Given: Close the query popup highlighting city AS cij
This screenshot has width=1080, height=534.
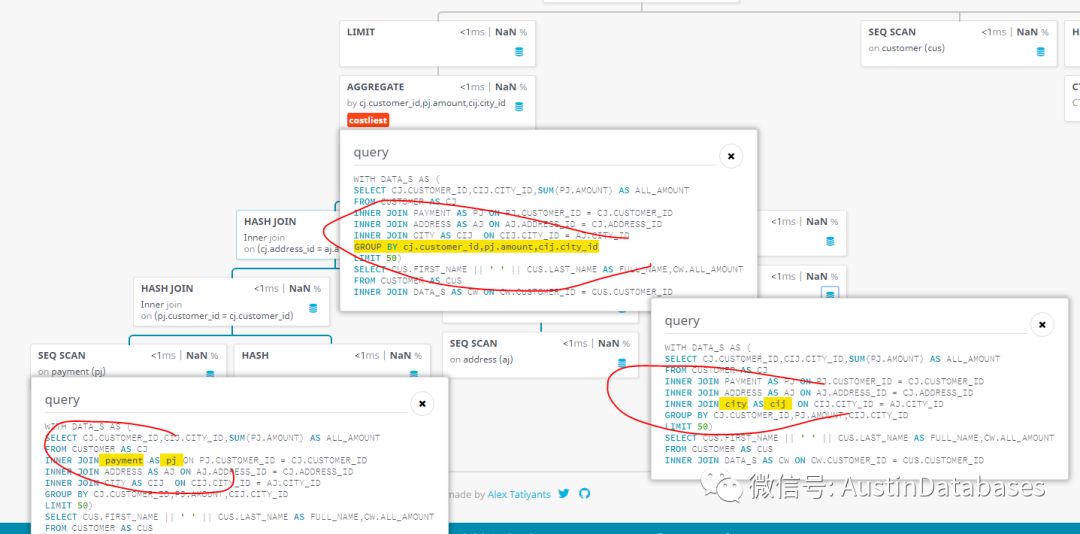Looking at the screenshot, I should [1042, 325].
